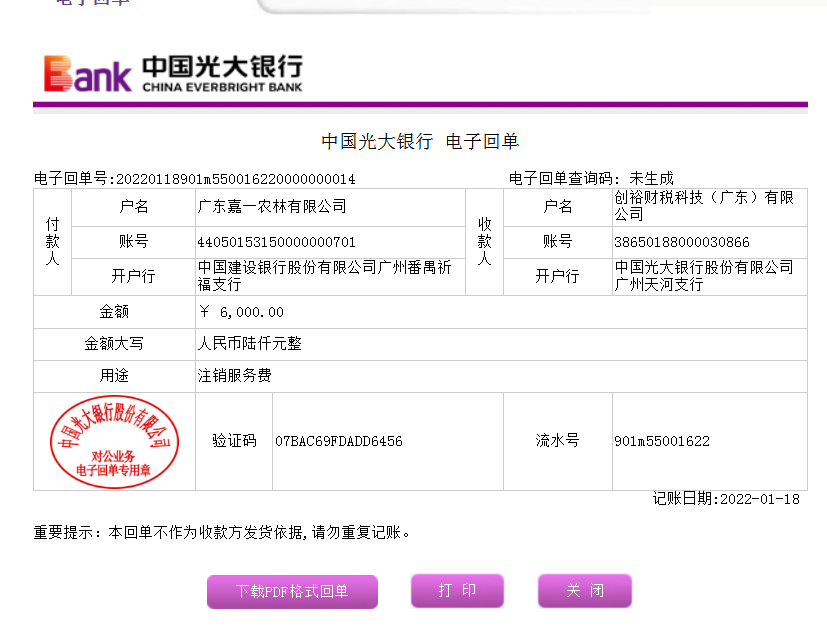
Task: Click the red 电子回单专用章 bank seal
Action: [x=114, y=442]
